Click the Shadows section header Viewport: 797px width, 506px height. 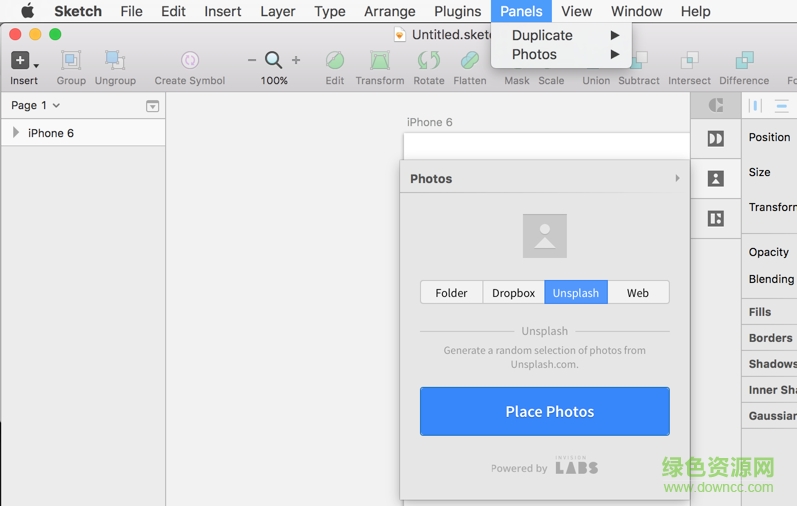[x=772, y=364]
